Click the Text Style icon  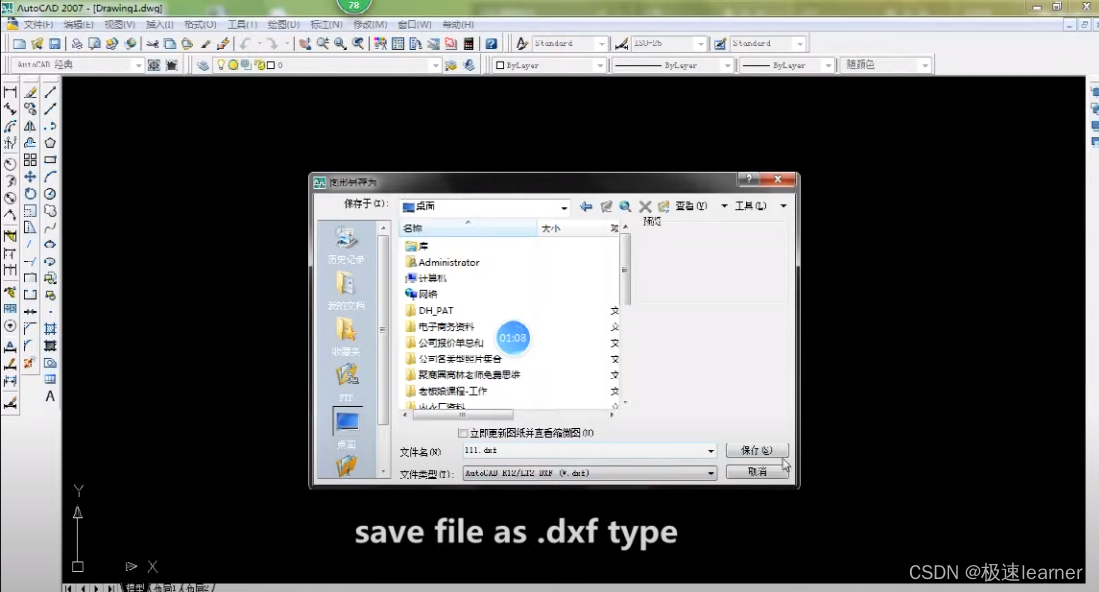pos(521,43)
